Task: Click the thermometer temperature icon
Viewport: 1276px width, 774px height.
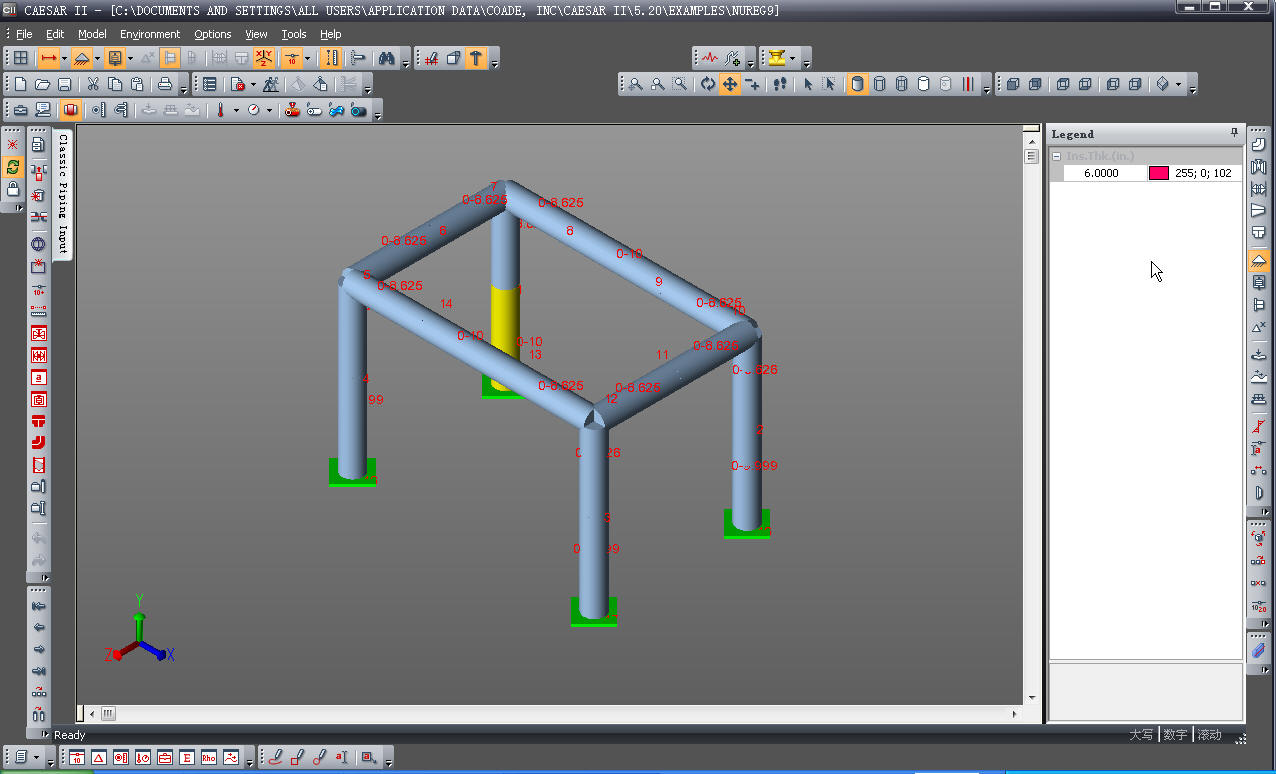Action: [x=221, y=110]
